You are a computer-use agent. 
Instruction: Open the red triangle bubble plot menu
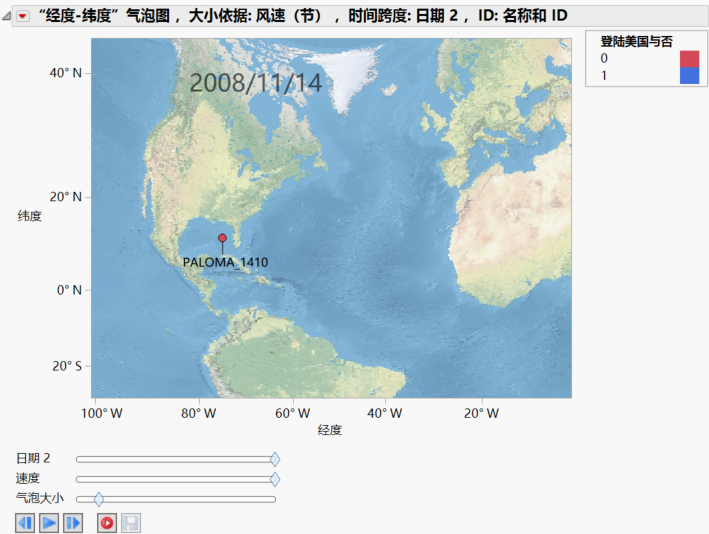point(23,15)
